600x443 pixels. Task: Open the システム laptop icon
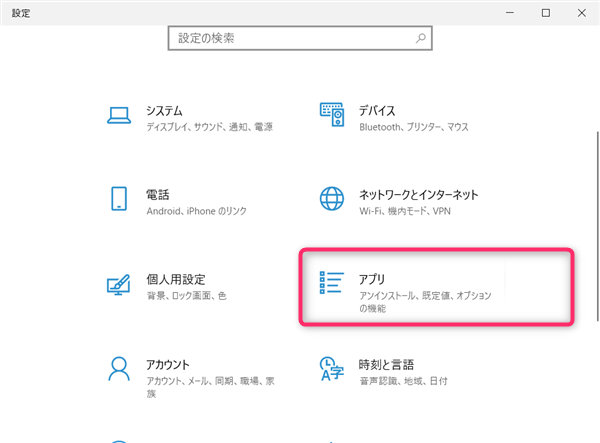(119, 115)
